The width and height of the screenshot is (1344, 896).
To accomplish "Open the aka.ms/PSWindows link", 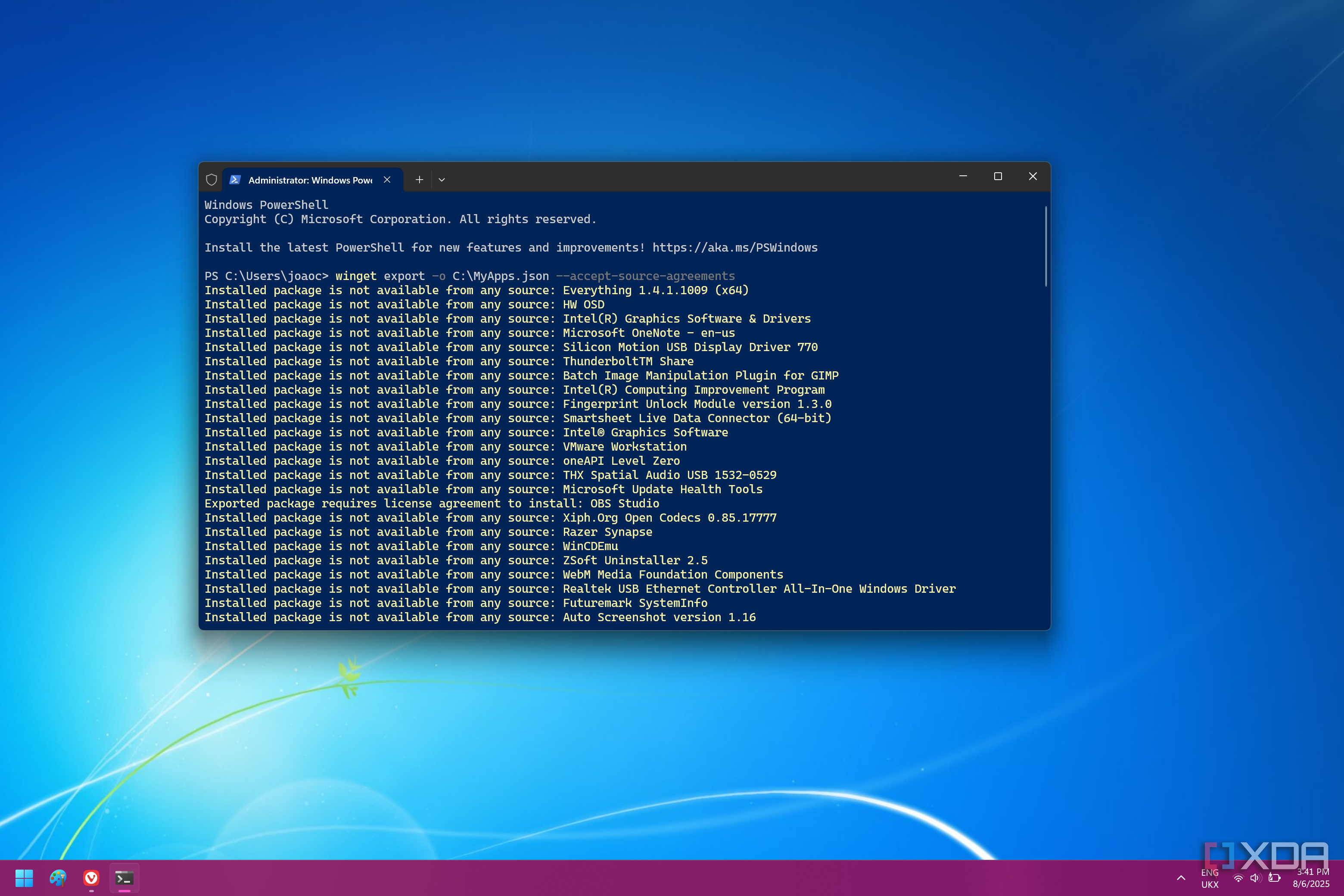I will (735, 247).
